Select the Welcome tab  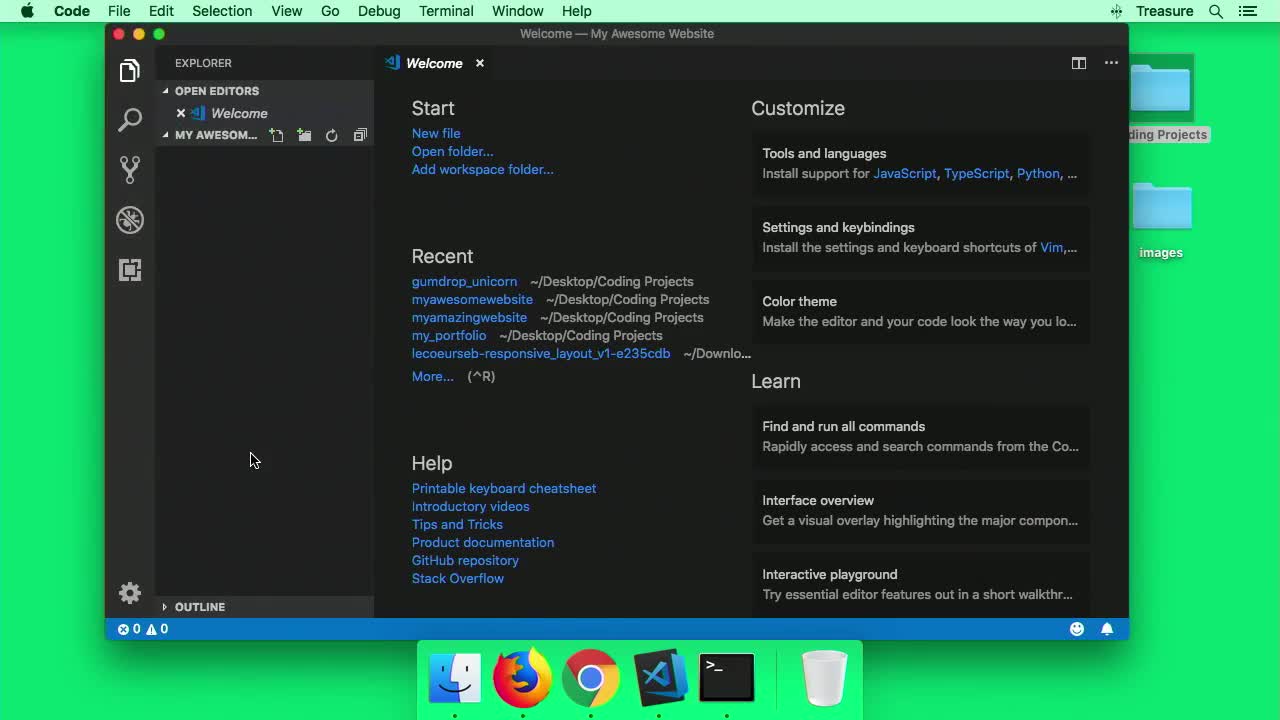434,63
